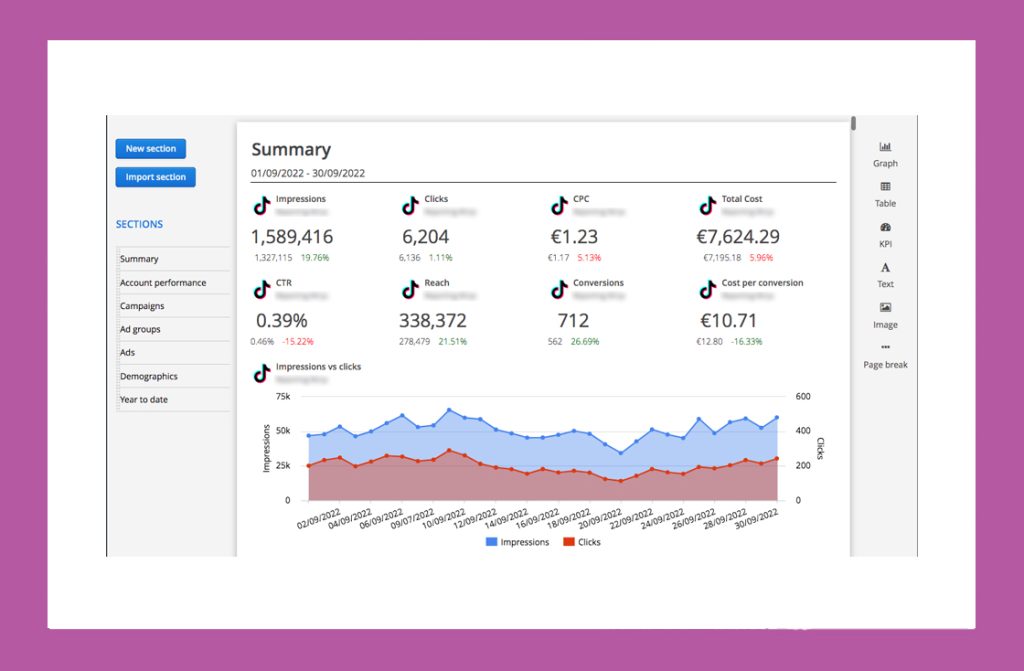Open the Summary section

coord(139,259)
